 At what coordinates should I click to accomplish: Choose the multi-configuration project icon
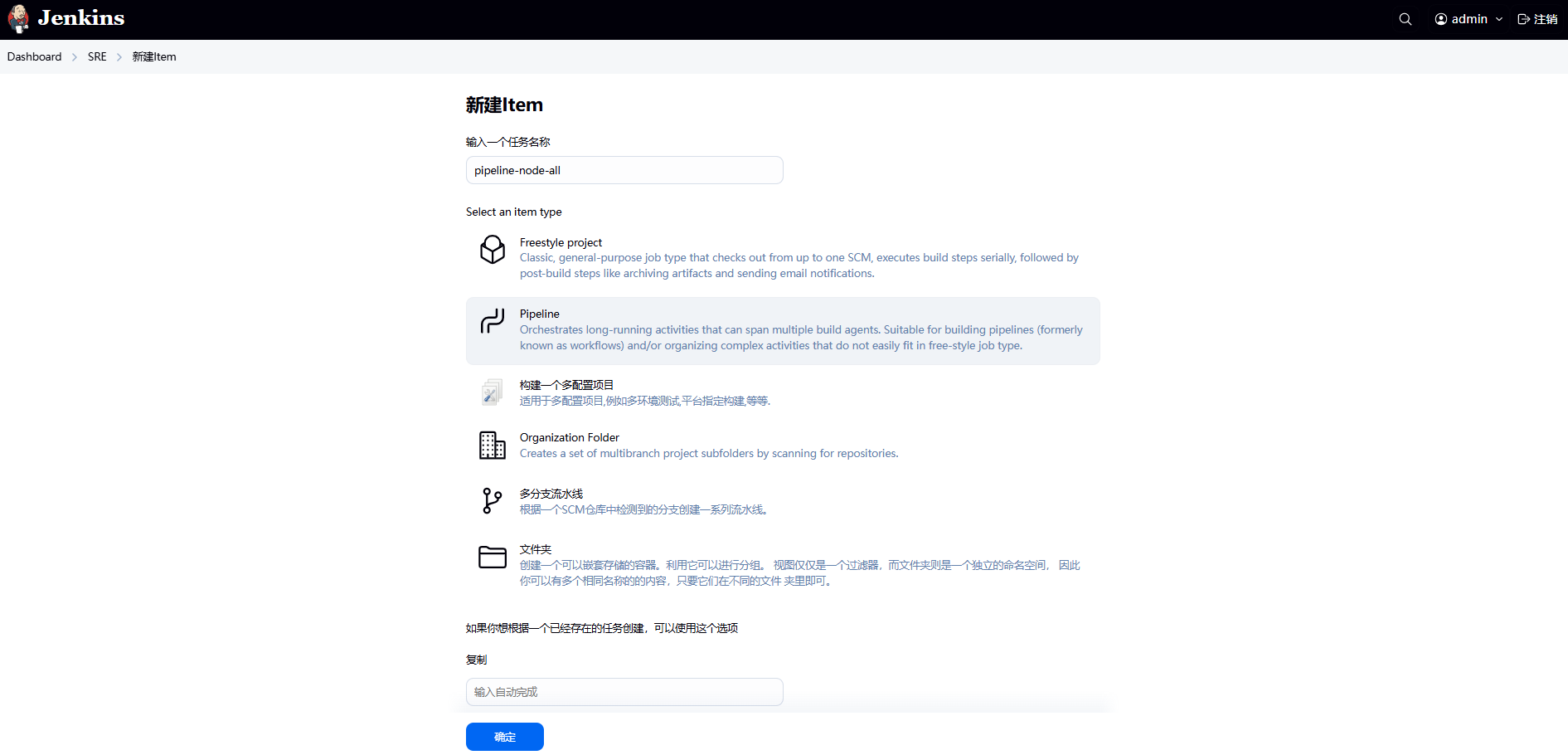pos(492,392)
